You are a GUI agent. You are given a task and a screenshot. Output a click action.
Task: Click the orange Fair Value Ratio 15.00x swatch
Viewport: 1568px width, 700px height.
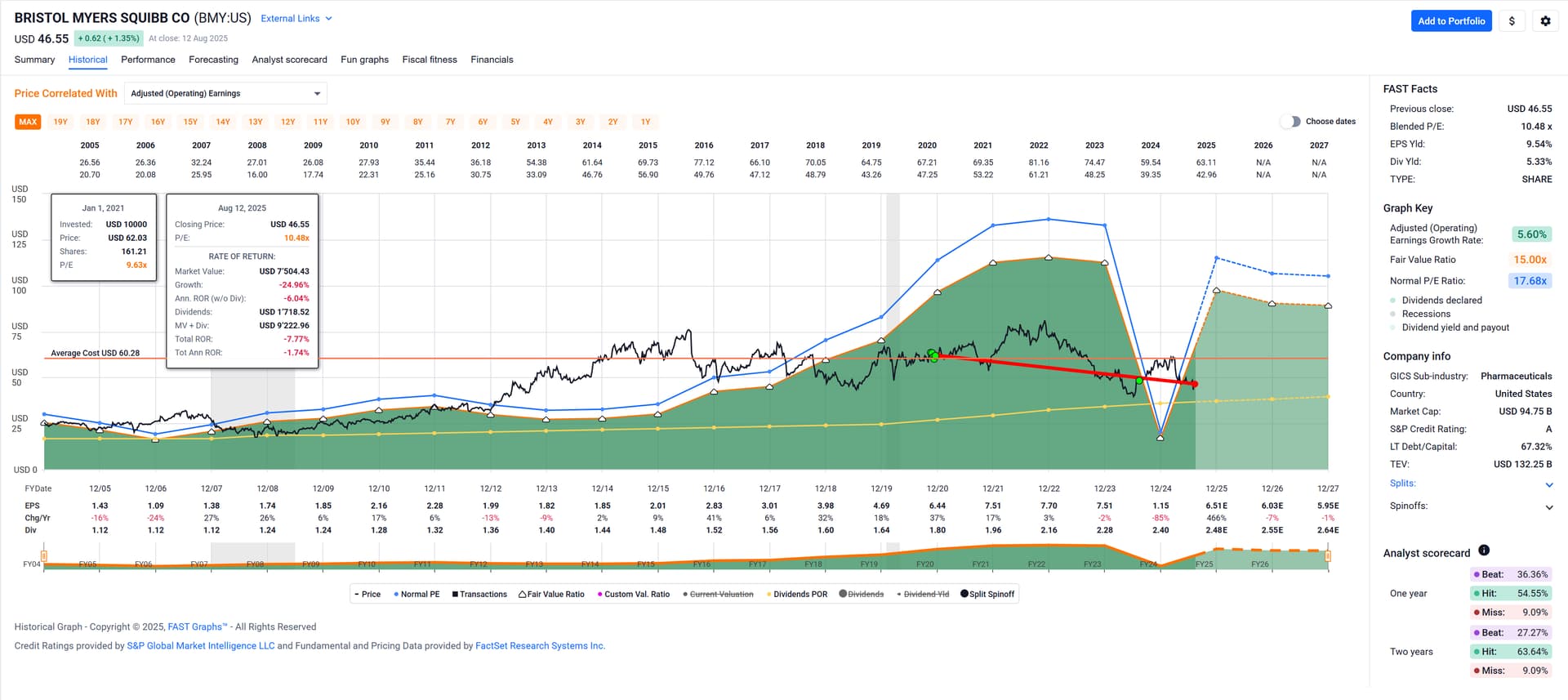[1530, 260]
